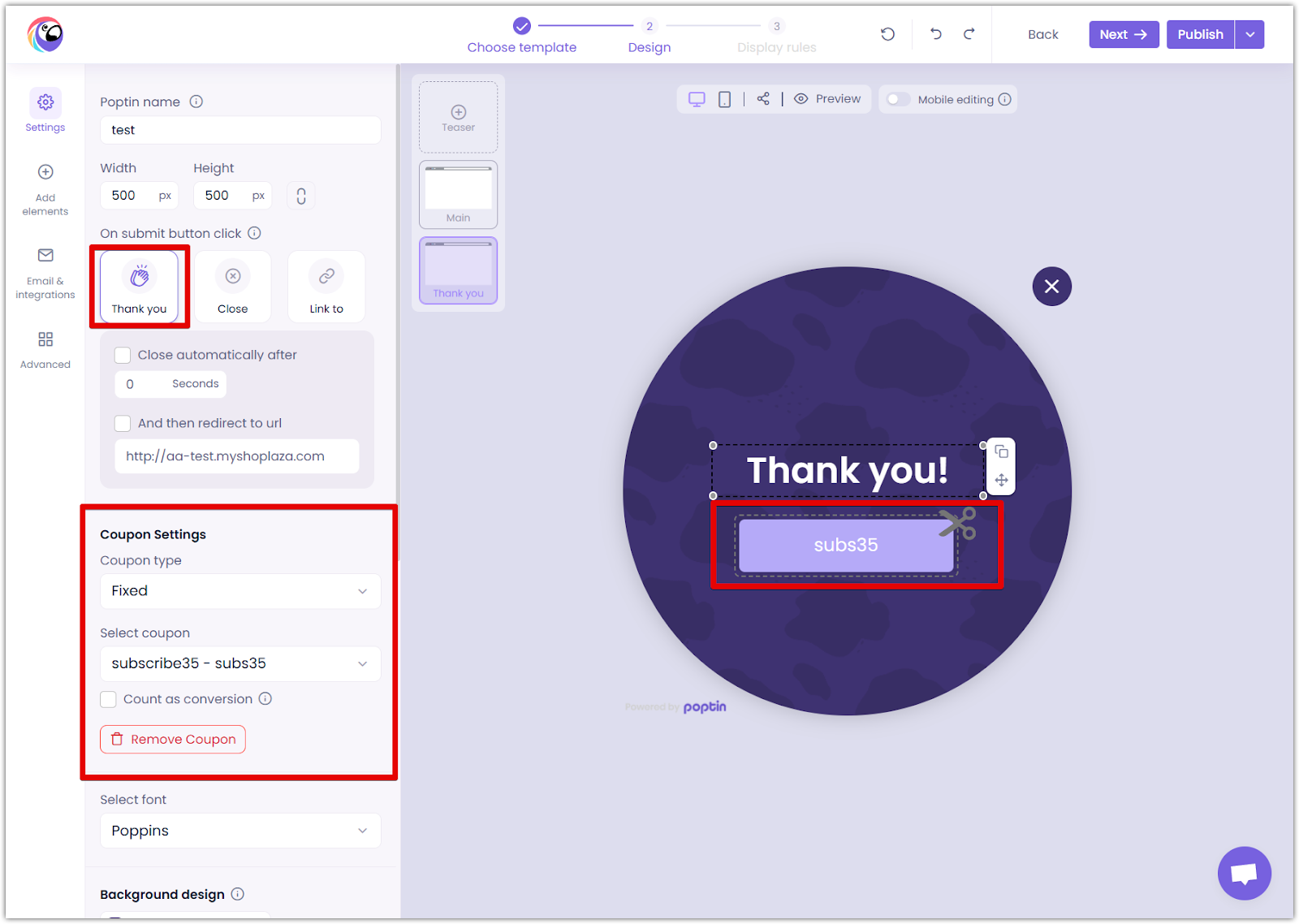
Task: Open the Add elements panel
Action: (45, 190)
